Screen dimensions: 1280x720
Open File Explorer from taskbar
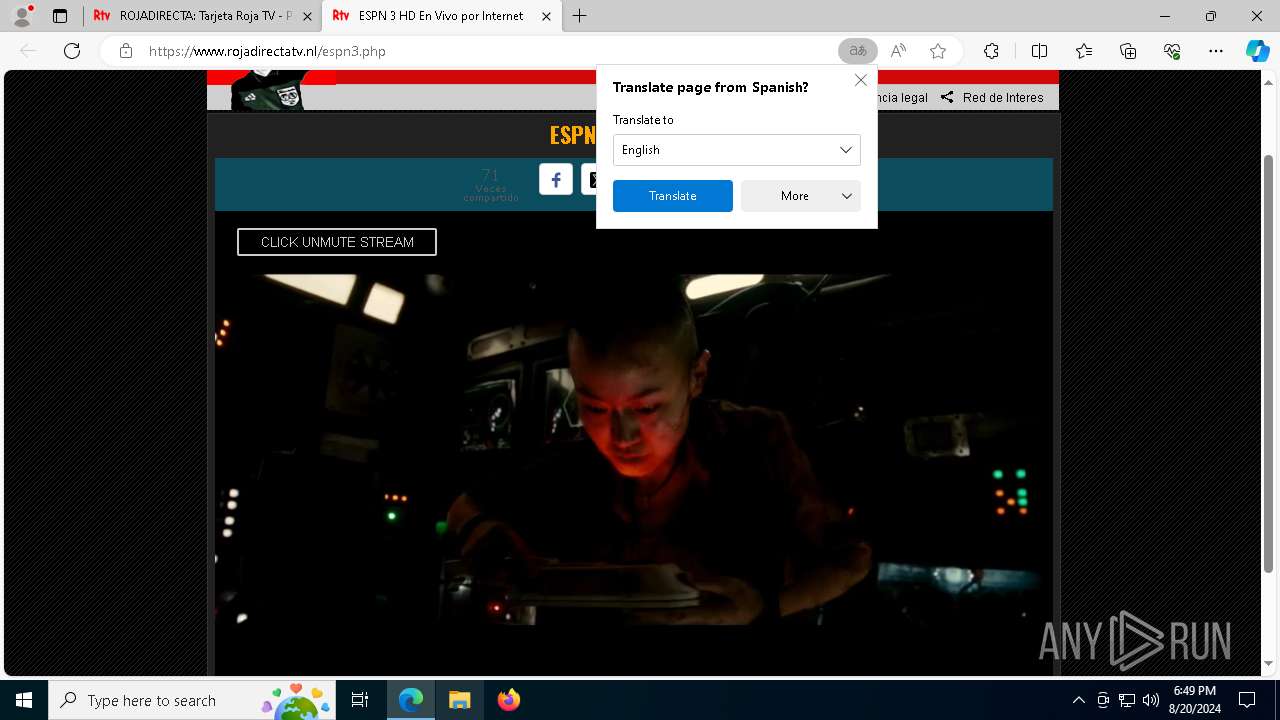[459, 700]
